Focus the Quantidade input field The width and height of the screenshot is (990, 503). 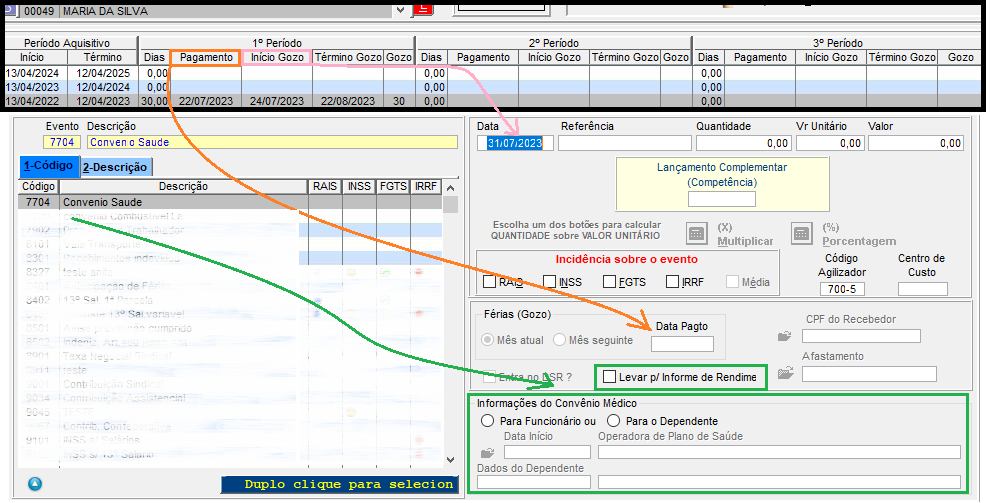click(x=744, y=143)
